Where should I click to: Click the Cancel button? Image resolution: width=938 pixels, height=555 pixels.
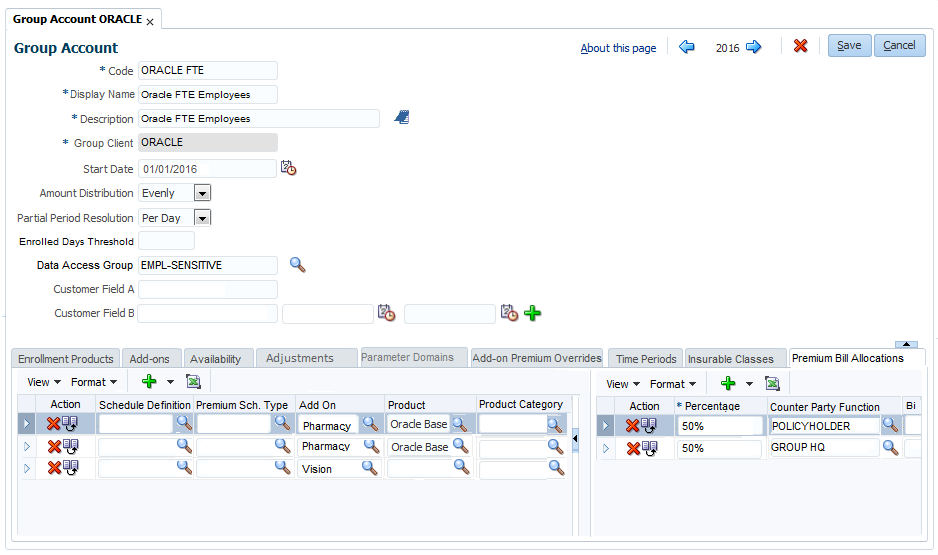899,45
